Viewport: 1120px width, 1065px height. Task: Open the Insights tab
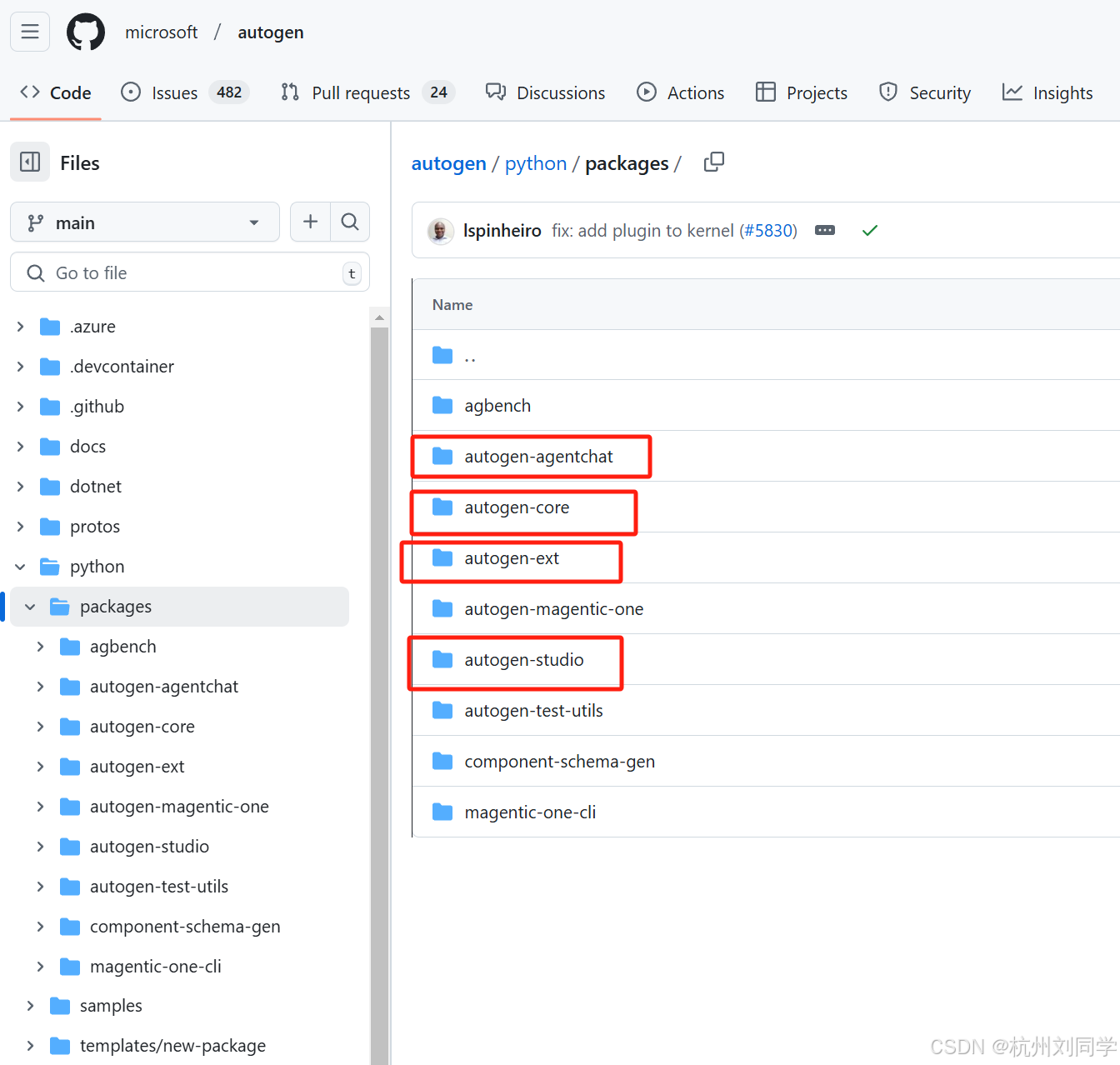pyautogui.click(x=1047, y=92)
